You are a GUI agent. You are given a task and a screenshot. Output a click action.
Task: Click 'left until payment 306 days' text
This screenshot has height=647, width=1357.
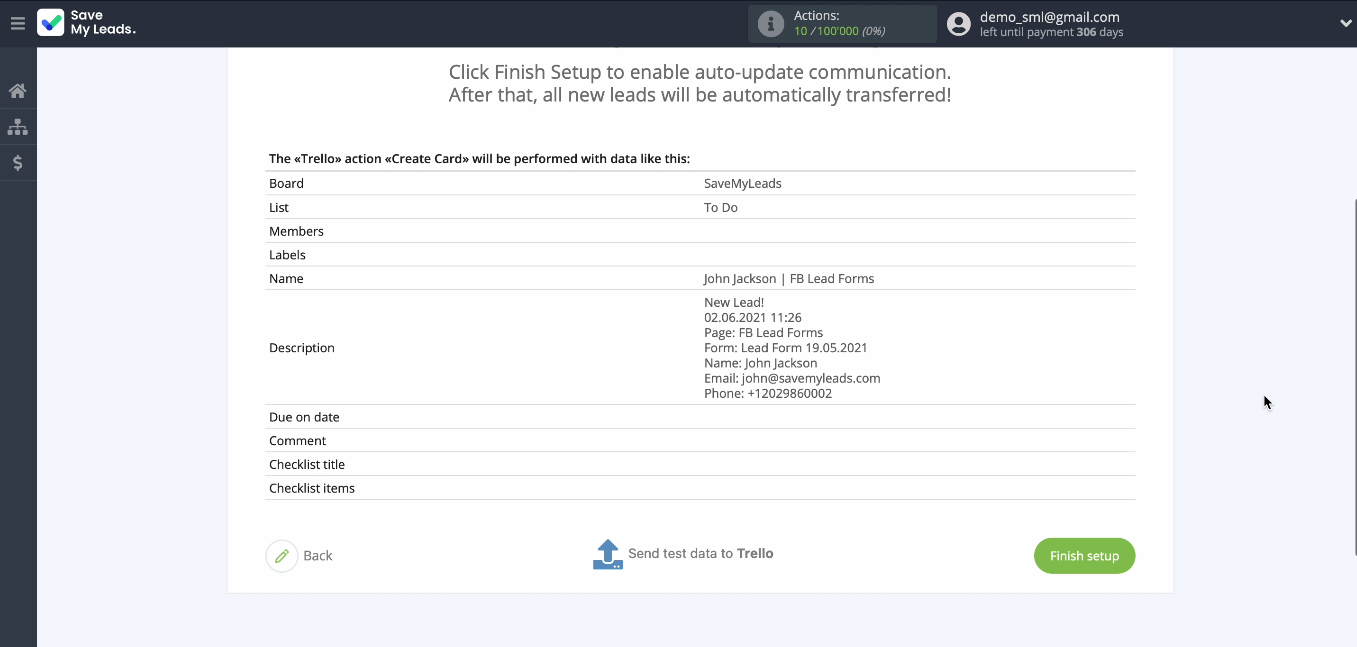(x=1051, y=32)
